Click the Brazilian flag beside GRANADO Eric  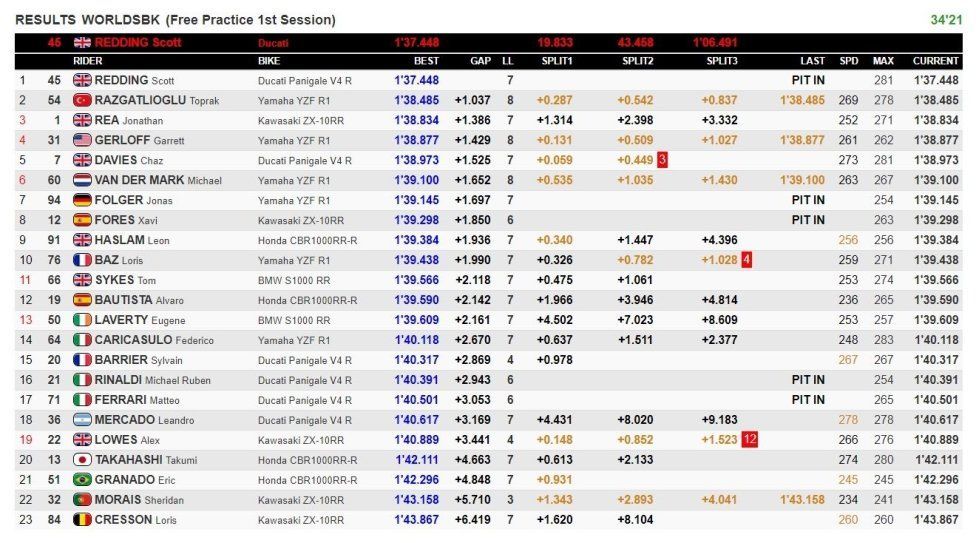pyautogui.click(x=82, y=479)
